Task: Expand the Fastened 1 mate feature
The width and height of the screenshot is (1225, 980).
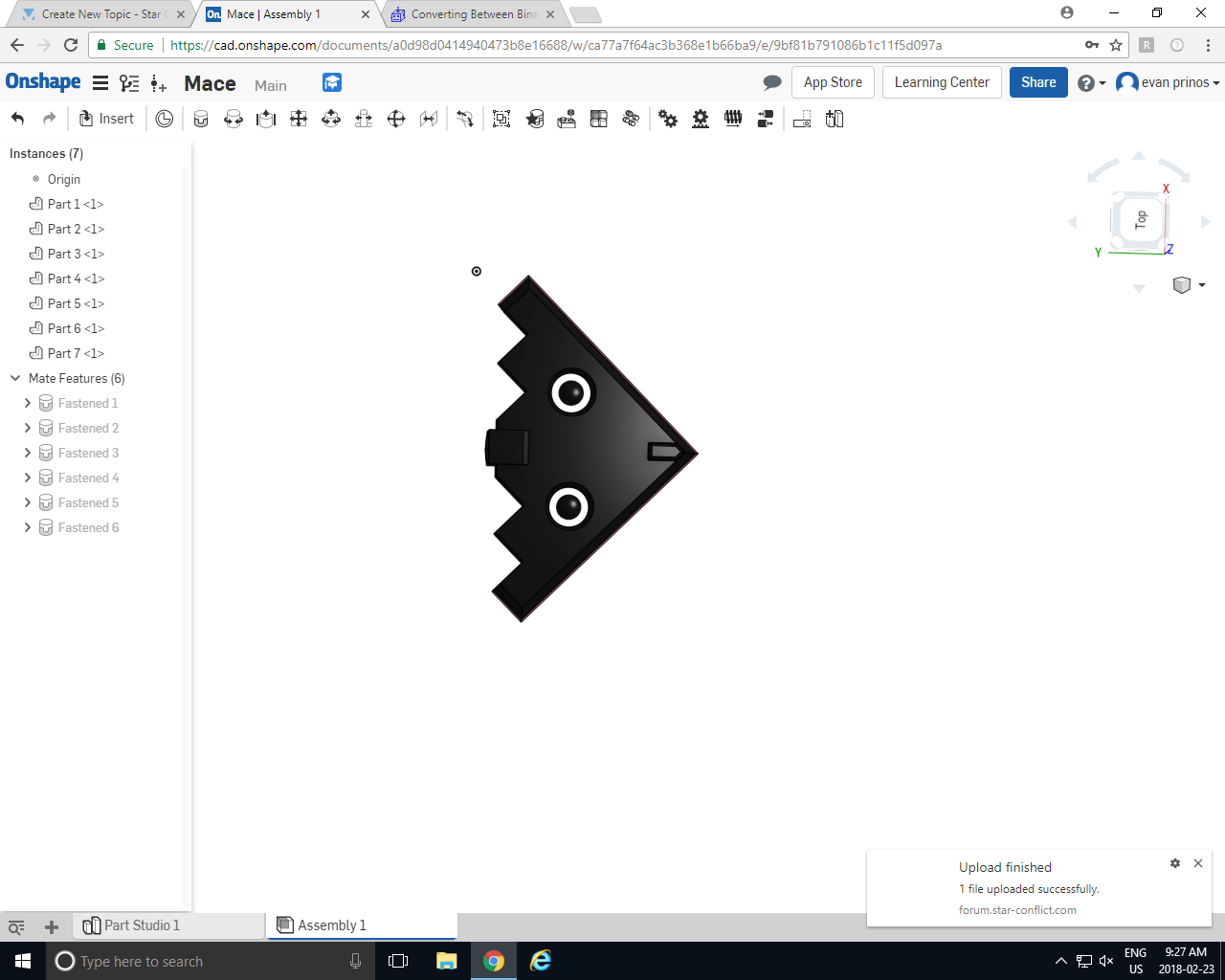Action: pos(27,403)
